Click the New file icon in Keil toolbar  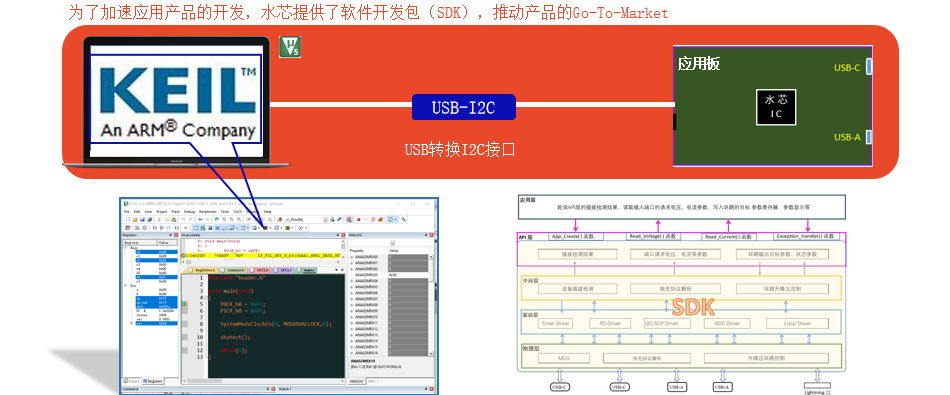(x=128, y=219)
